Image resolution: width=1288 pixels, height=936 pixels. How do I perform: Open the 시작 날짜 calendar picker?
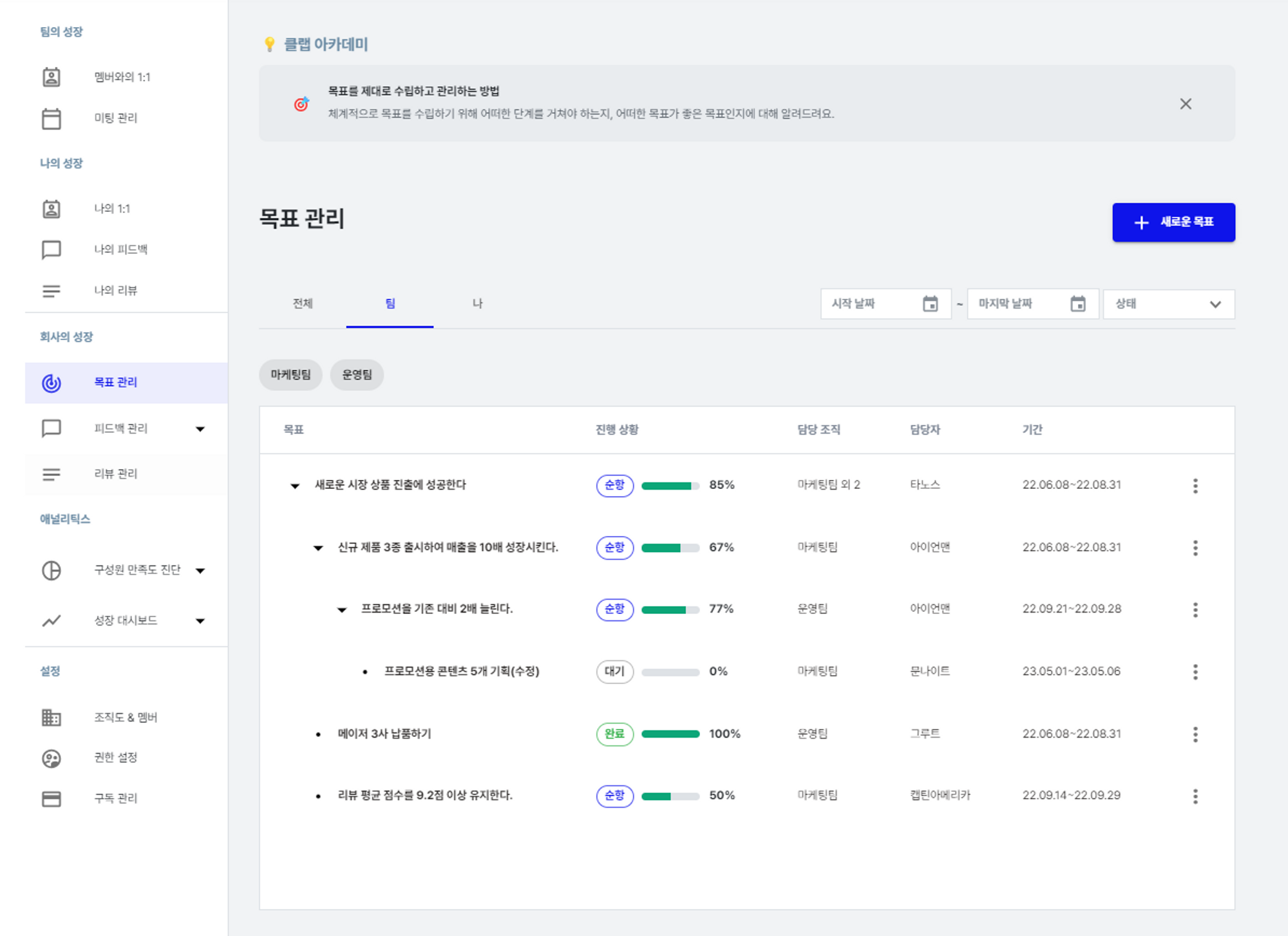click(x=930, y=303)
